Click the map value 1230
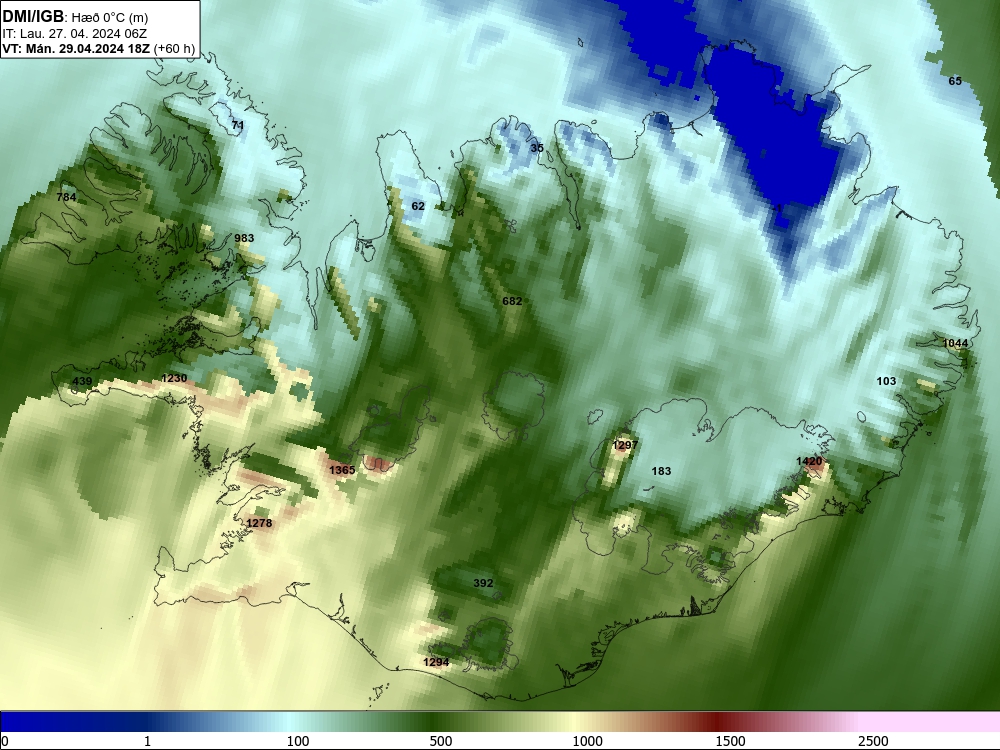Image resolution: width=1000 pixels, height=750 pixels. pyautogui.click(x=174, y=378)
